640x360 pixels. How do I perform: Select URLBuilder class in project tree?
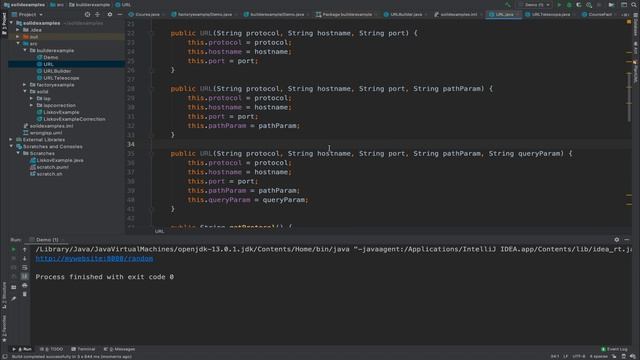point(57,71)
